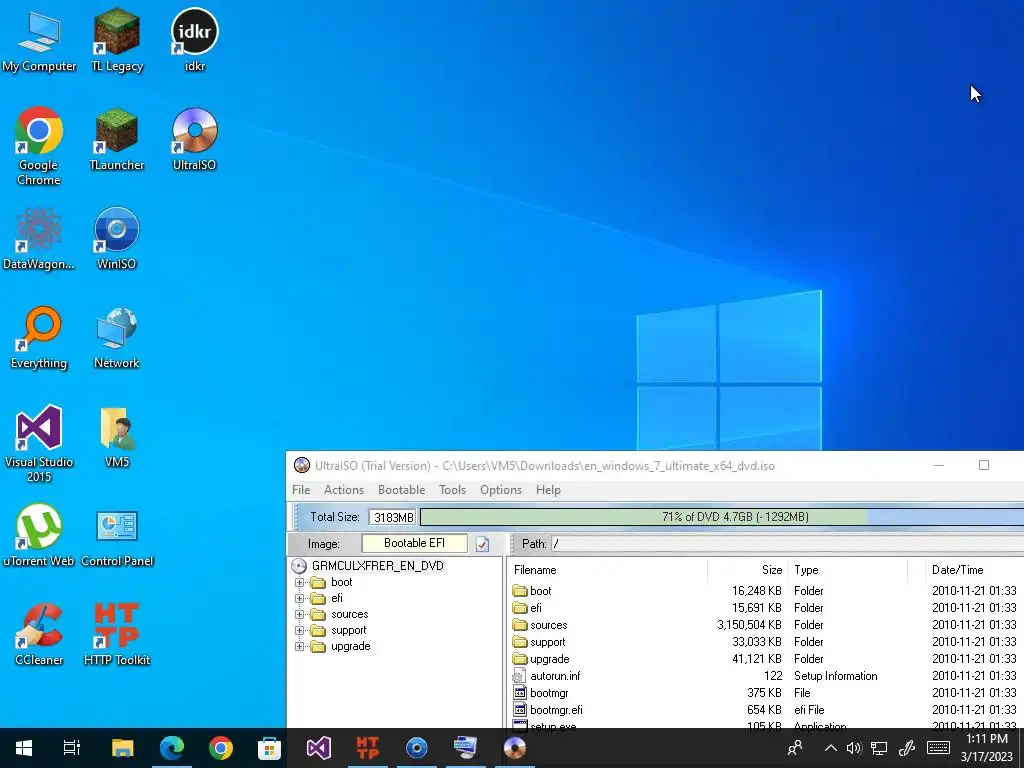Open HTTP Toolkit from taskbar
The width and height of the screenshot is (1024, 768).
(368, 748)
